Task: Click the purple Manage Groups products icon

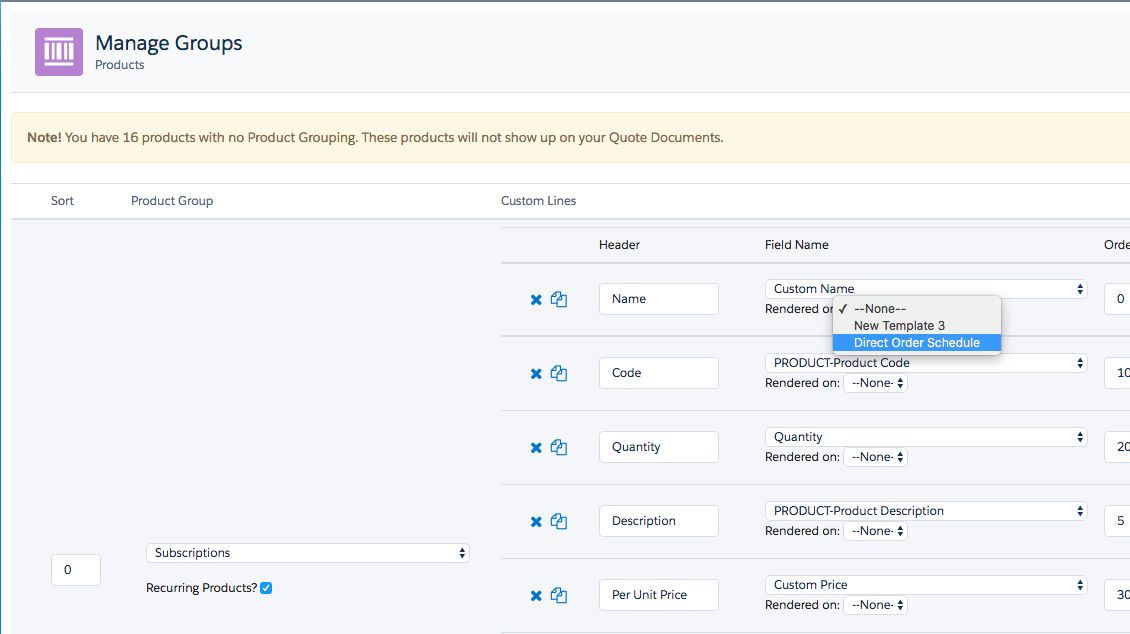Action: coord(59,52)
